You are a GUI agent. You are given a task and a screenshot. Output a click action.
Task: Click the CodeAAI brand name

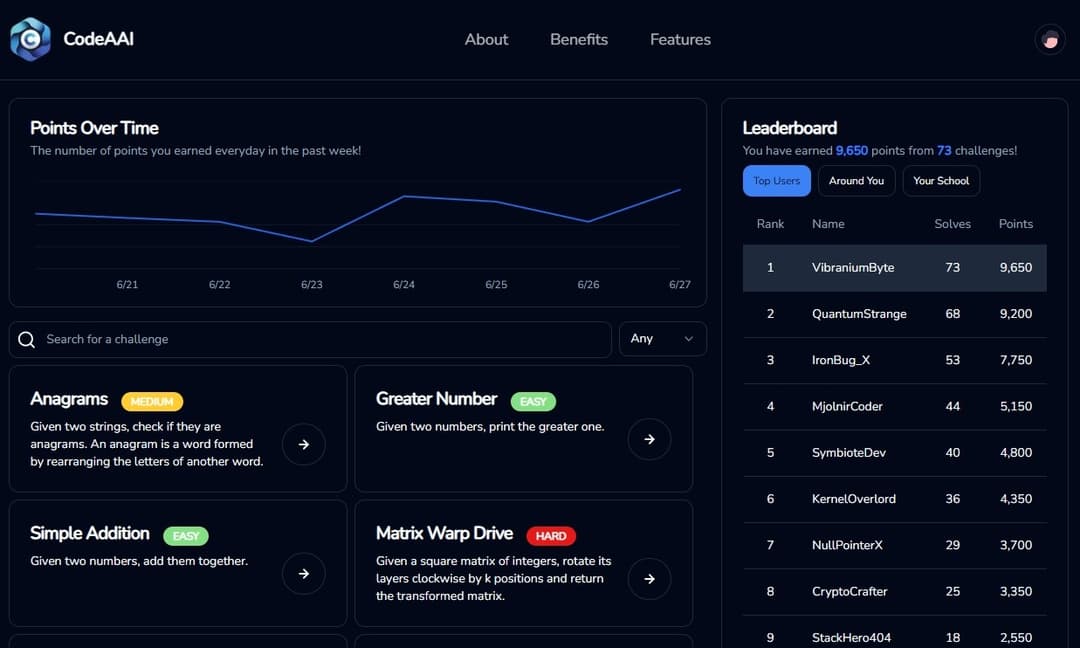click(98, 39)
